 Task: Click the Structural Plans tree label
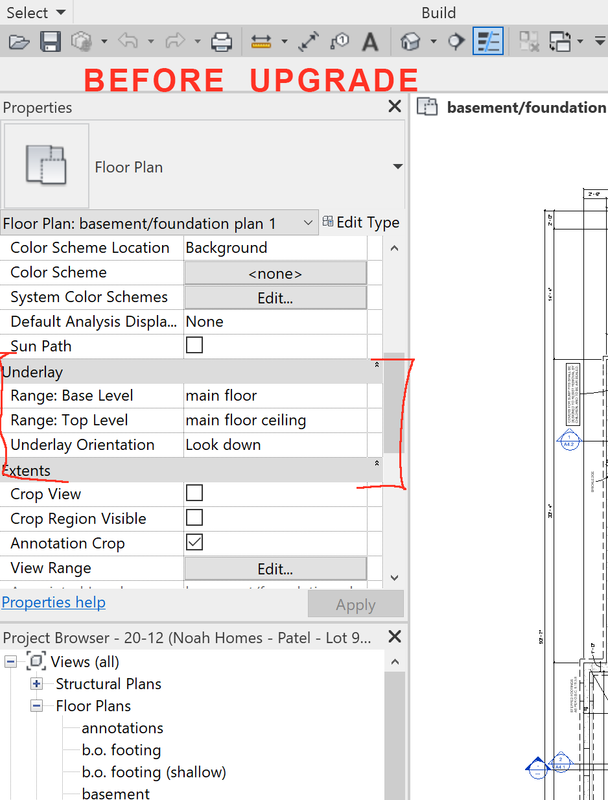pyautogui.click(x=109, y=684)
